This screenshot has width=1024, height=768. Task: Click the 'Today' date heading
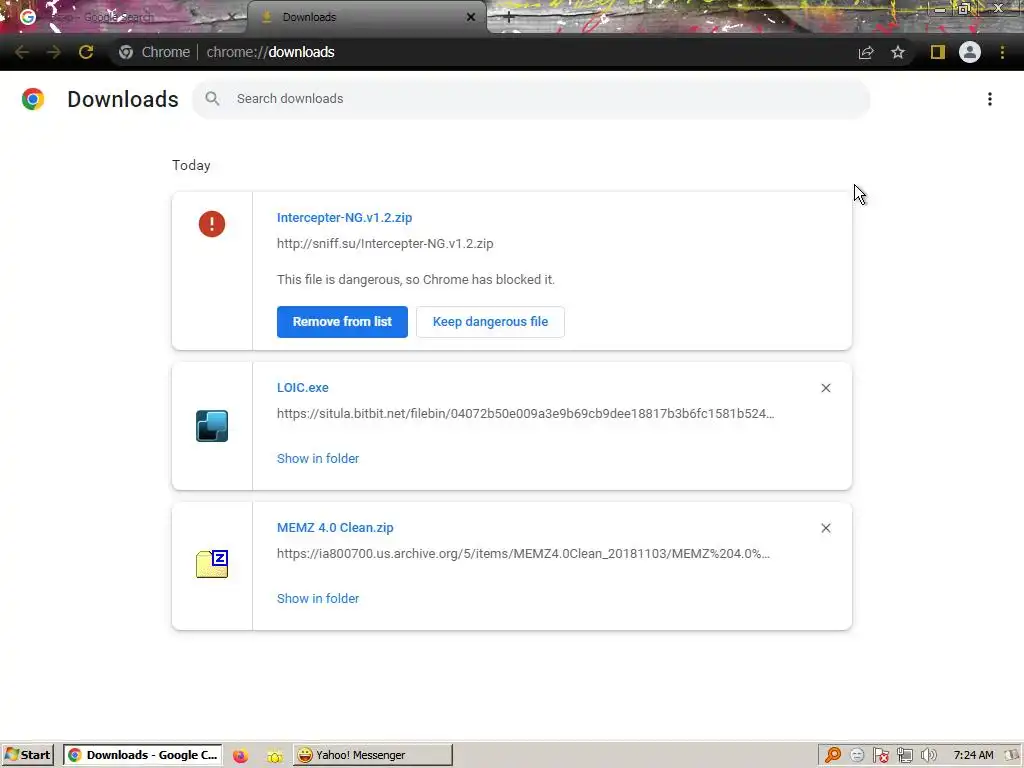pos(191,165)
